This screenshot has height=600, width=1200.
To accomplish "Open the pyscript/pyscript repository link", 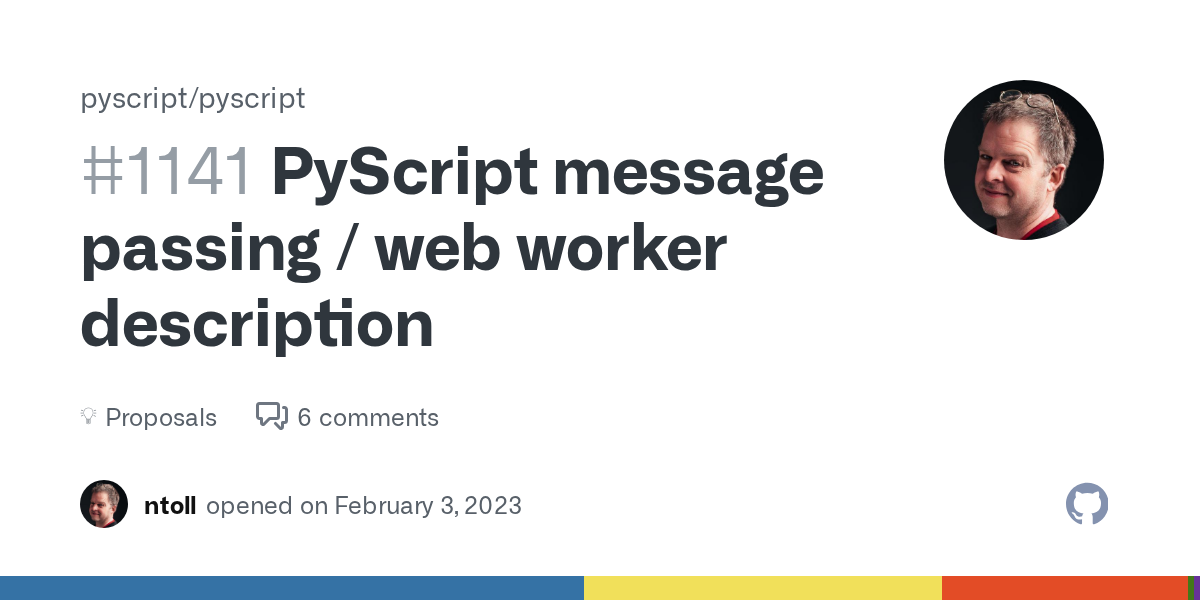I will (193, 99).
